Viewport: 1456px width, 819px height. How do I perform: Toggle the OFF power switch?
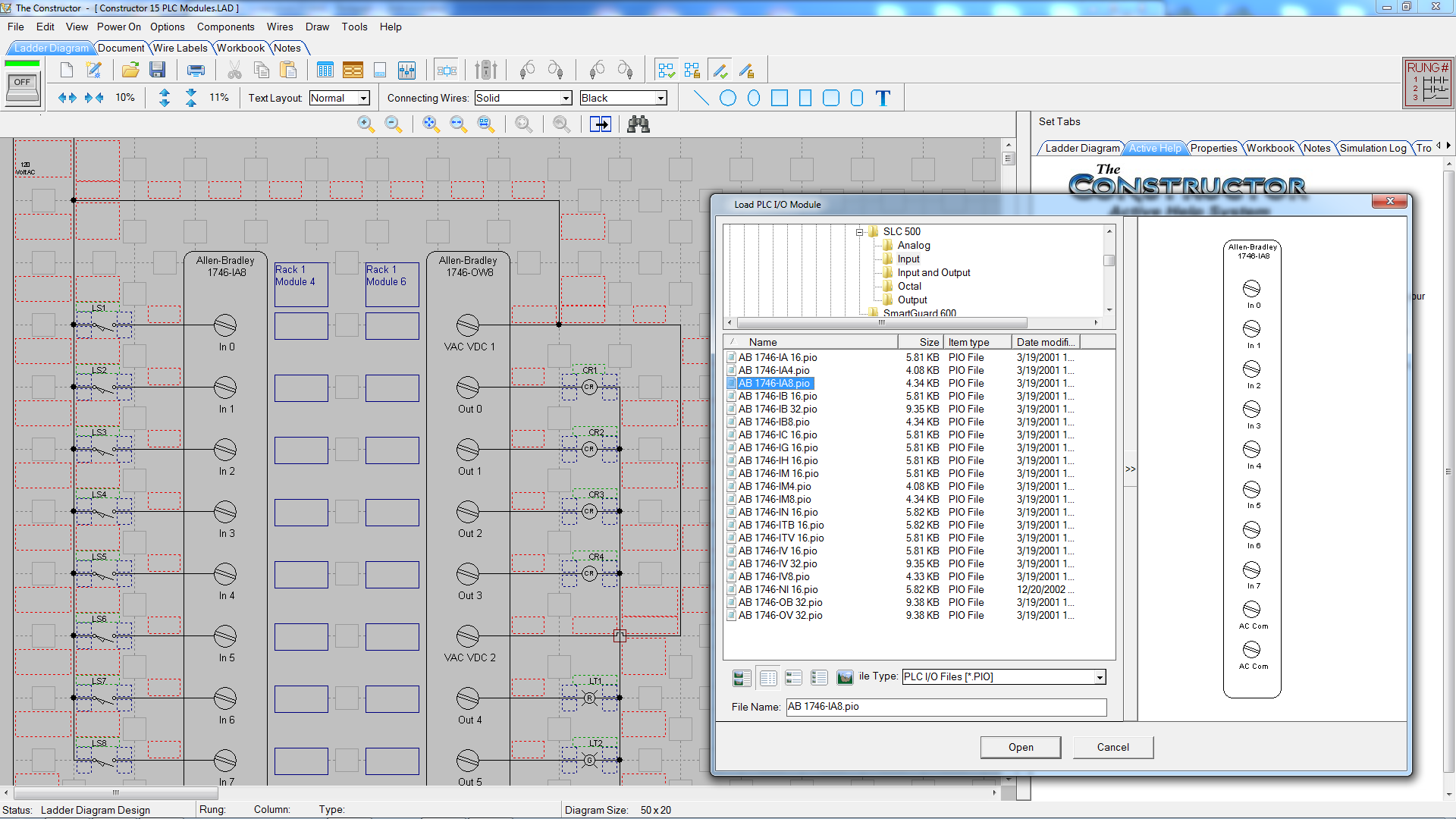[23, 87]
